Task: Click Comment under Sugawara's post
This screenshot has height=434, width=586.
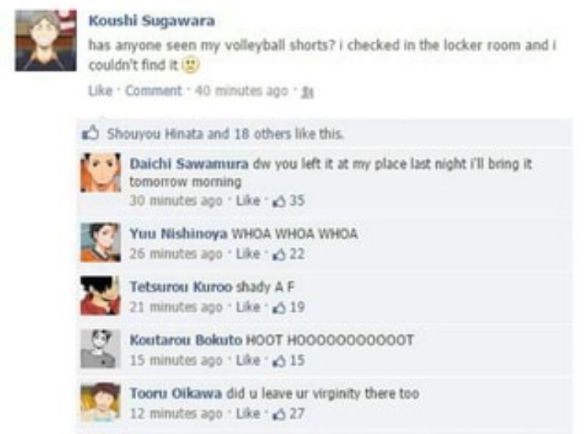Action: (x=153, y=91)
